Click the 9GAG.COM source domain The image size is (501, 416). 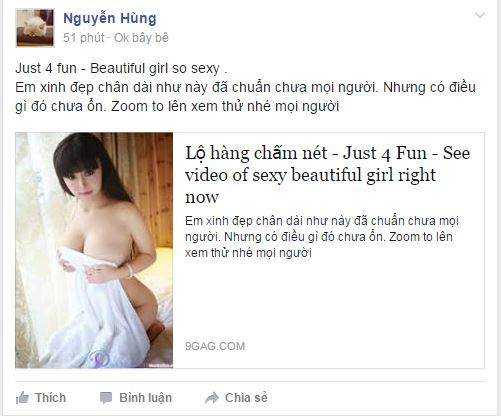click(215, 346)
